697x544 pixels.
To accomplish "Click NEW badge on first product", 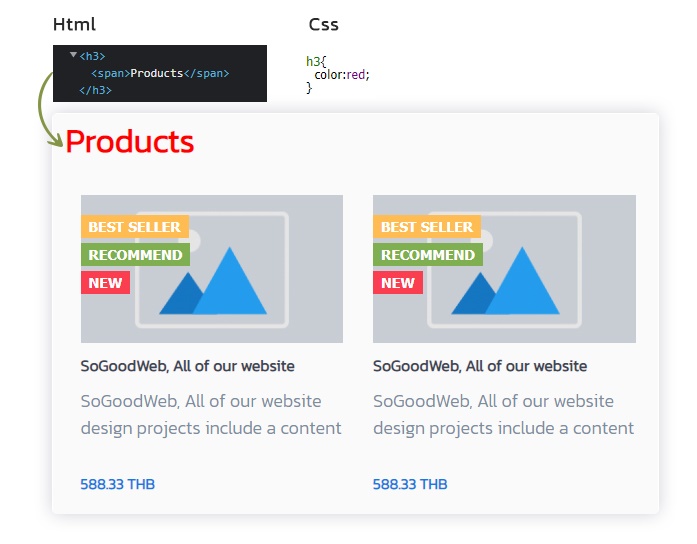I will tap(105, 283).
